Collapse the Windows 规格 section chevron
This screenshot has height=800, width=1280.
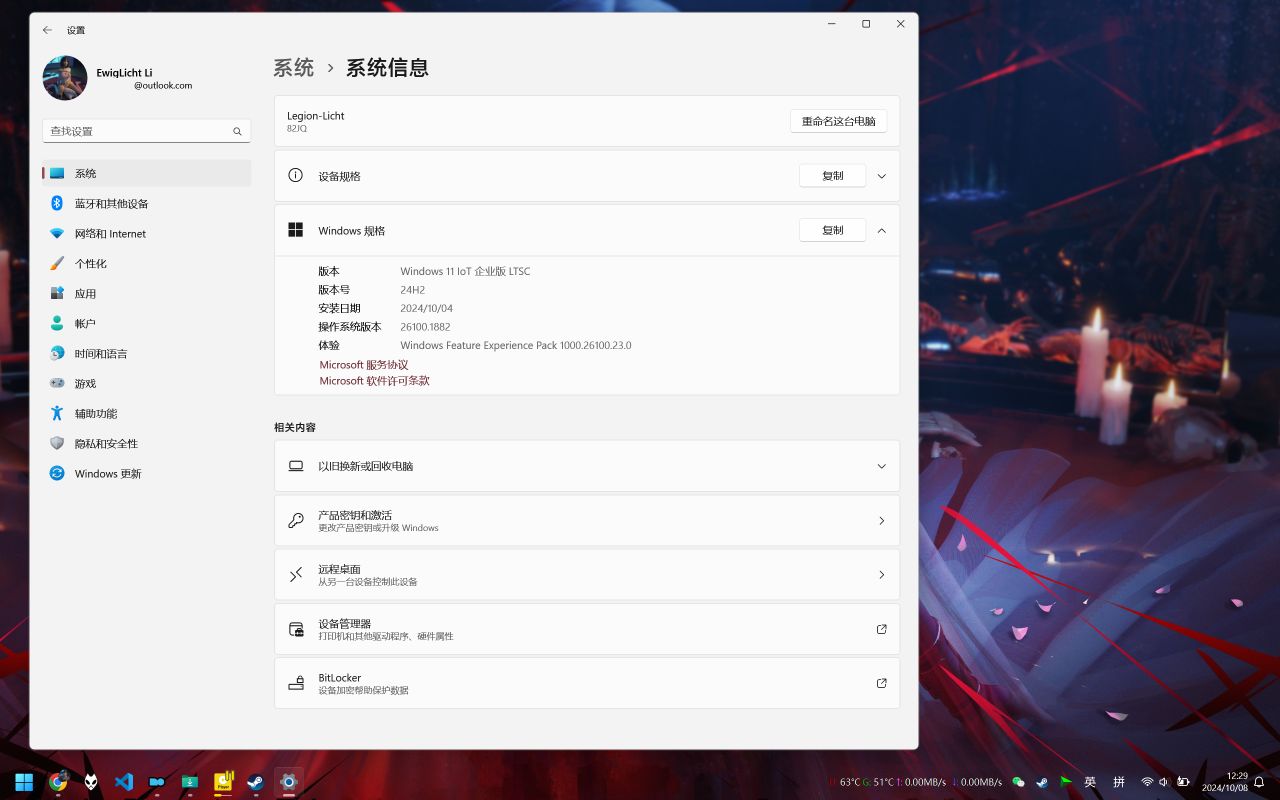881,230
